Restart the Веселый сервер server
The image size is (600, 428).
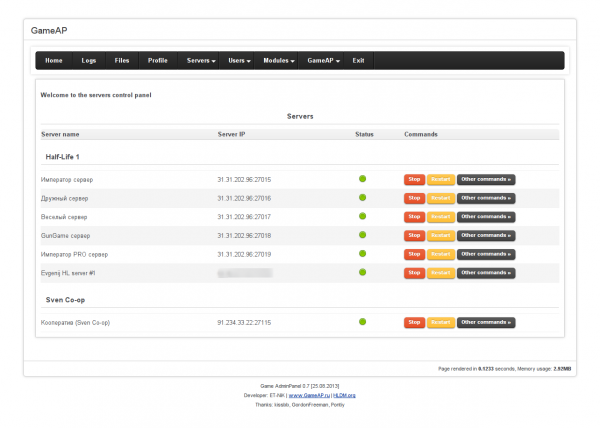pos(440,217)
